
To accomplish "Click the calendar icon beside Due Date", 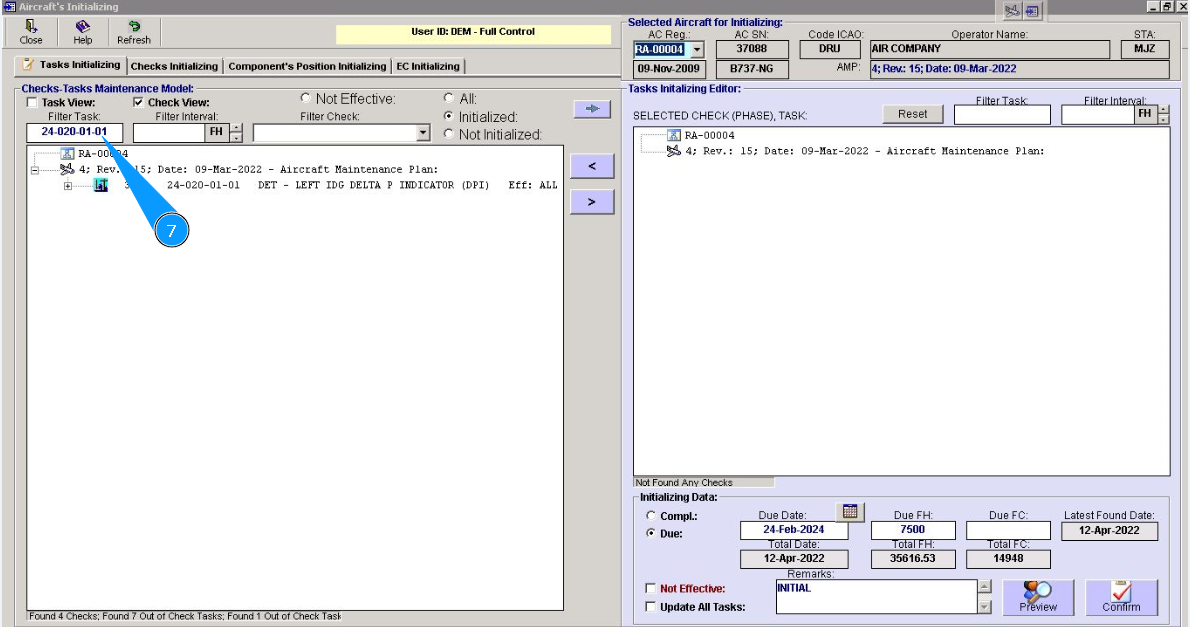I will tap(850, 511).
